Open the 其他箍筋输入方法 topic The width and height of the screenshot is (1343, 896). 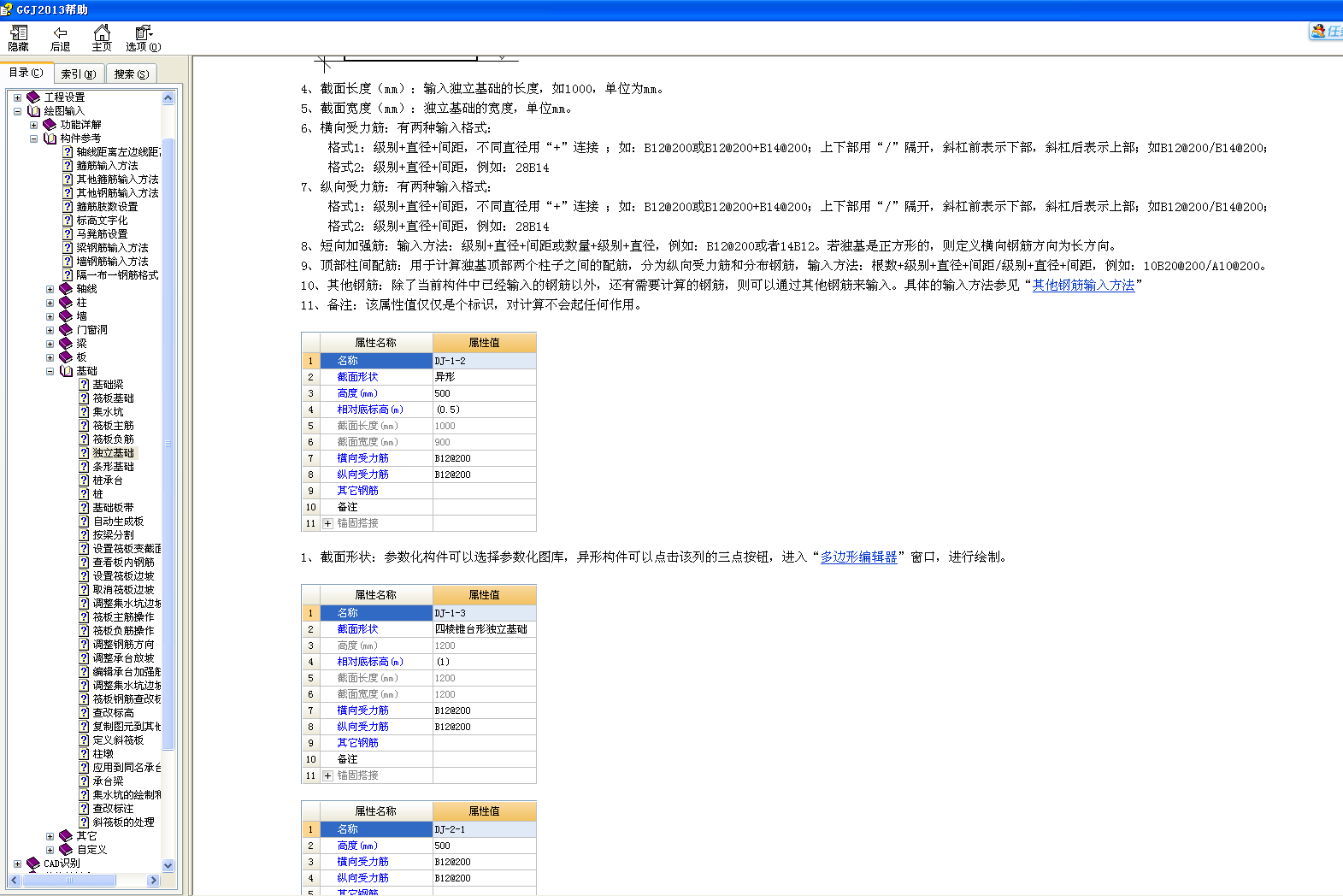click(x=118, y=180)
